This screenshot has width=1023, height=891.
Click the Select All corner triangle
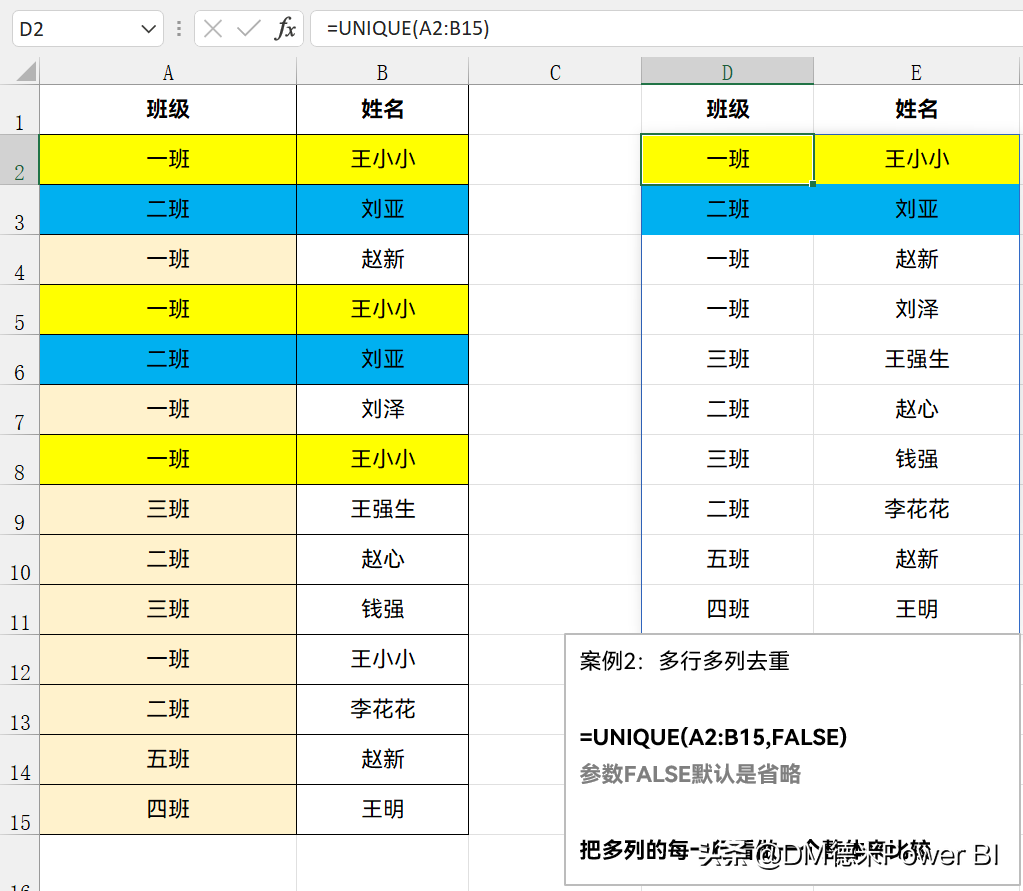(26, 70)
